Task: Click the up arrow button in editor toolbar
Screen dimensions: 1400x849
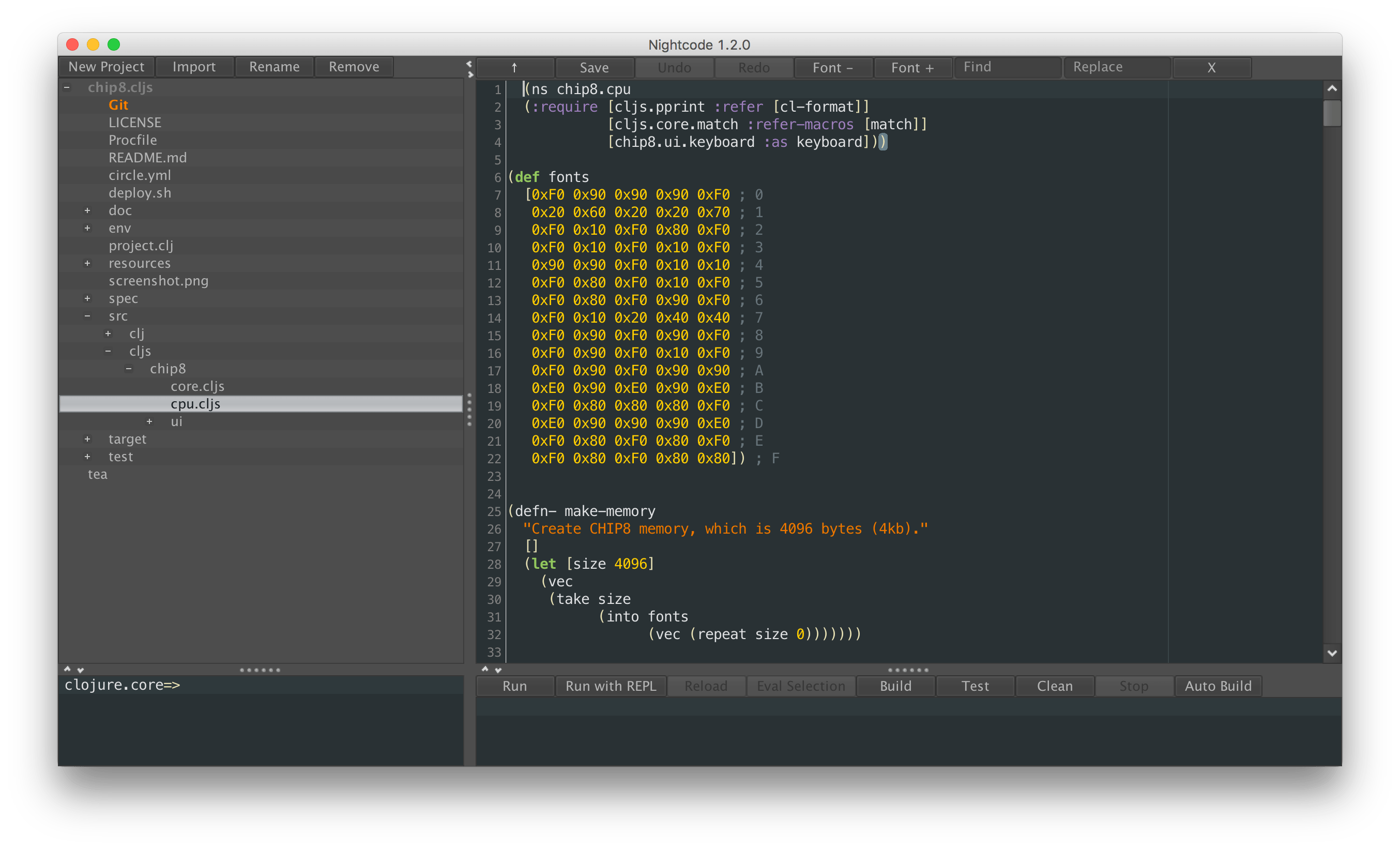Action: 515,68
